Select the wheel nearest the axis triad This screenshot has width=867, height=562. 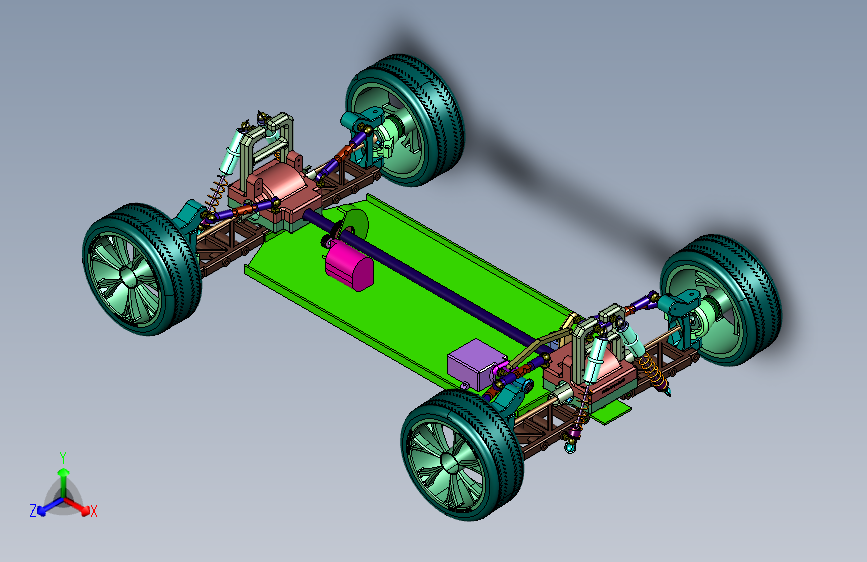point(142,269)
